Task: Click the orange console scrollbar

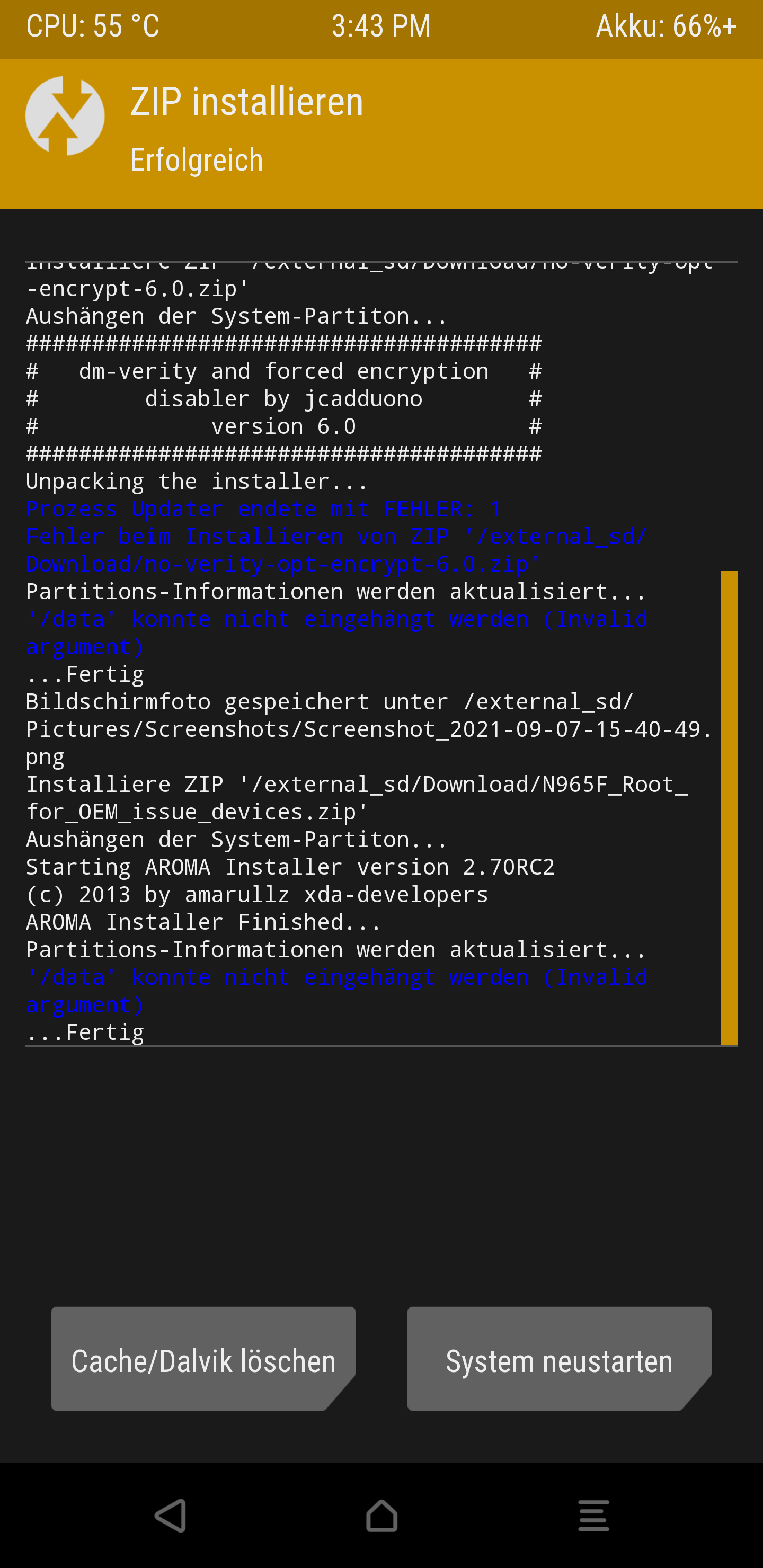Action: [x=728, y=808]
